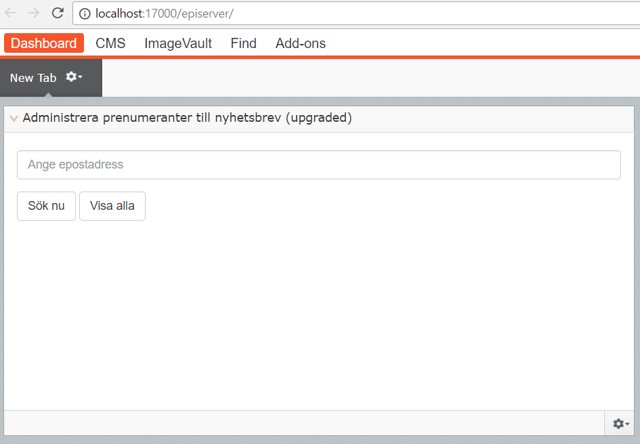Select the New Tab dashboard tab
The height and width of the screenshot is (444, 640).
(33, 78)
